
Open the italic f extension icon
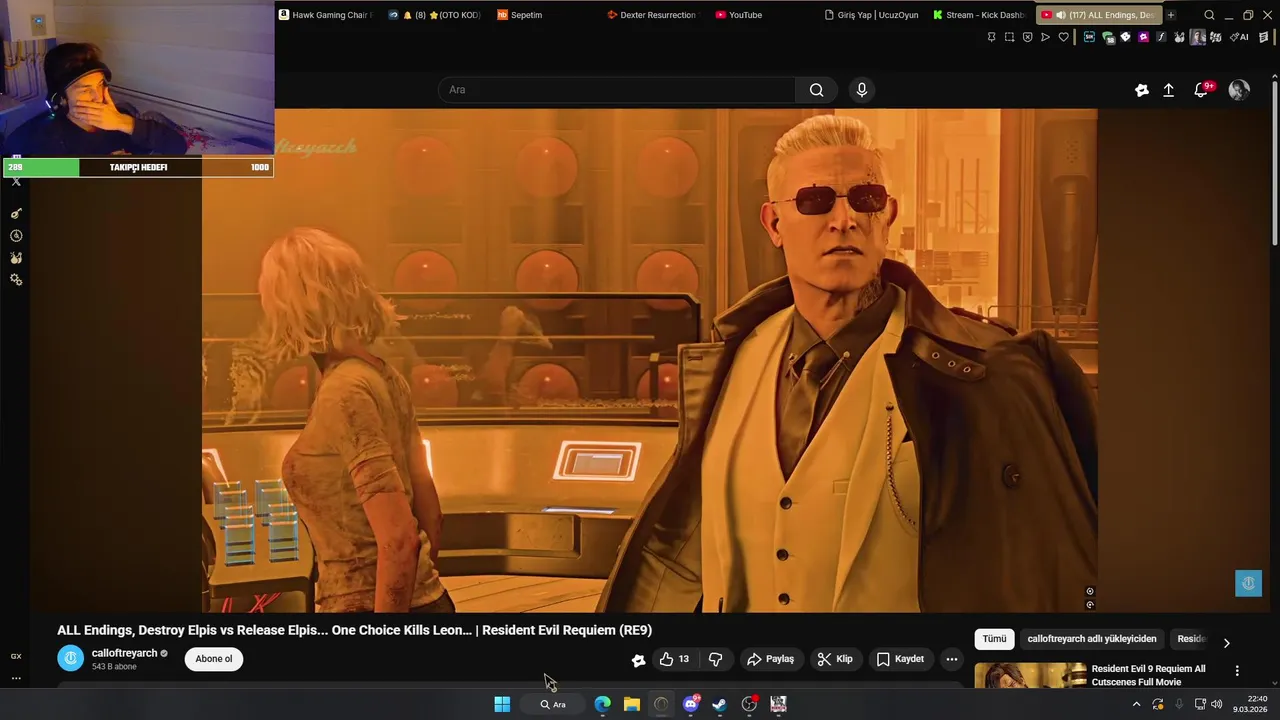[x=1161, y=37]
